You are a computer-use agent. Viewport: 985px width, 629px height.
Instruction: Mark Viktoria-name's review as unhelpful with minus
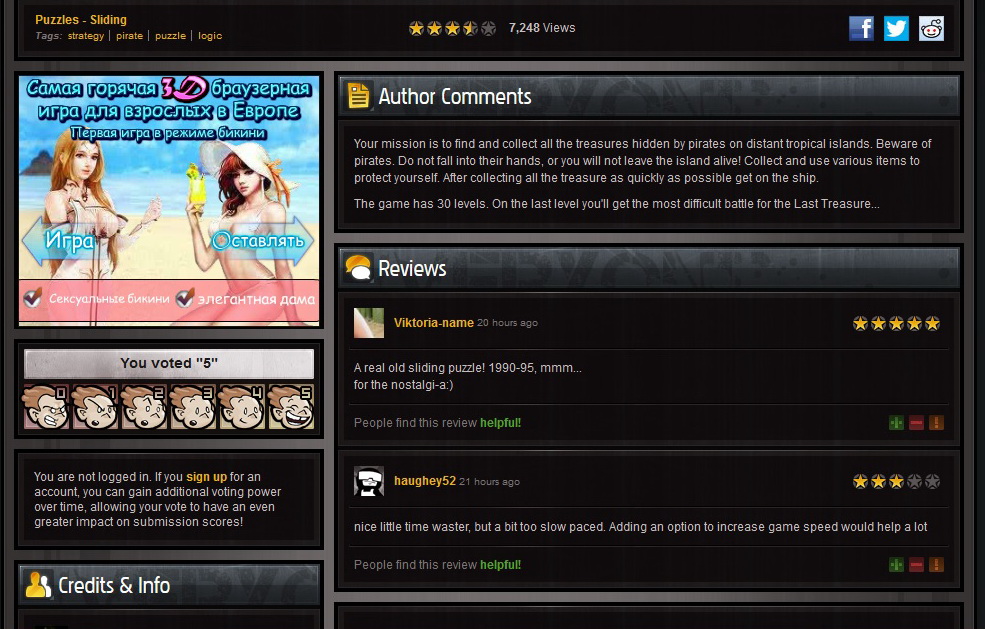[916, 423]
